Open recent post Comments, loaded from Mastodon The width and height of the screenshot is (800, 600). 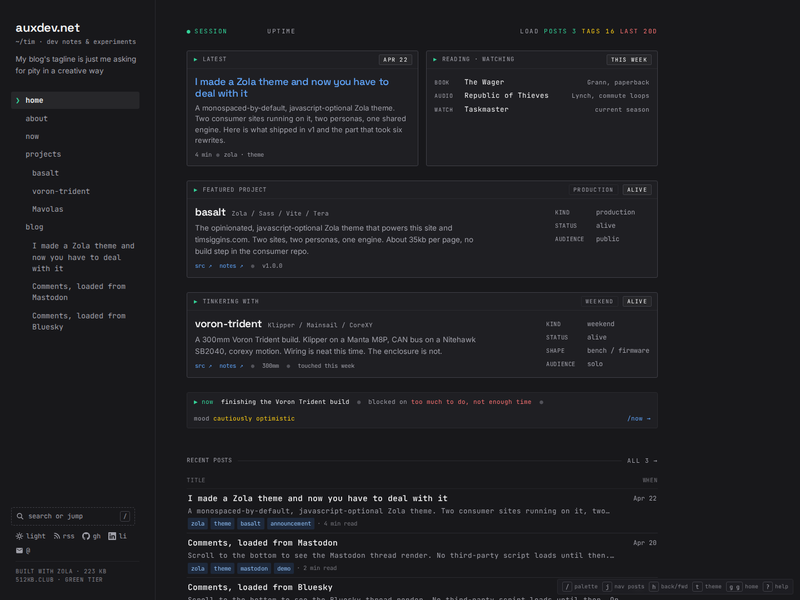[x=262, y=543]
